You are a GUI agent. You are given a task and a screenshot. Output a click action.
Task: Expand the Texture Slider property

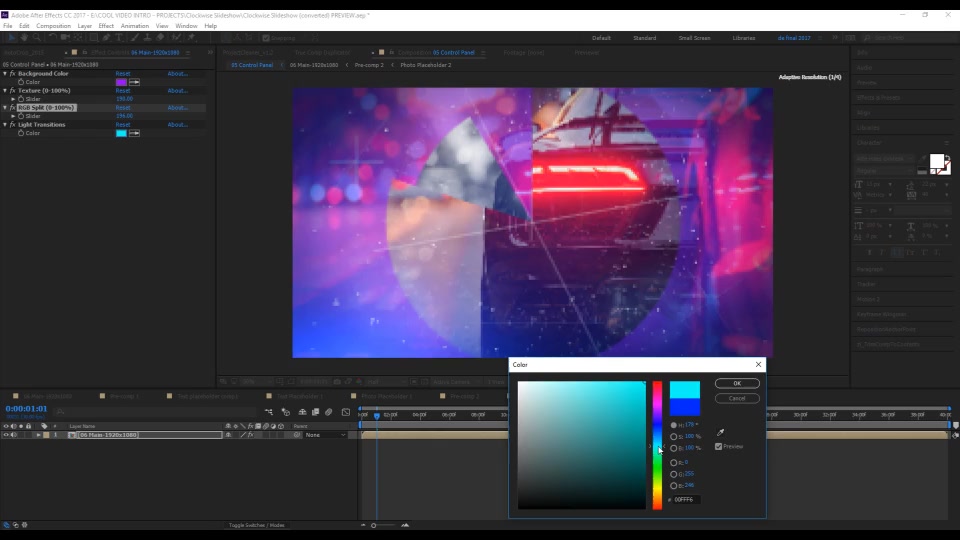pos(13,99)
